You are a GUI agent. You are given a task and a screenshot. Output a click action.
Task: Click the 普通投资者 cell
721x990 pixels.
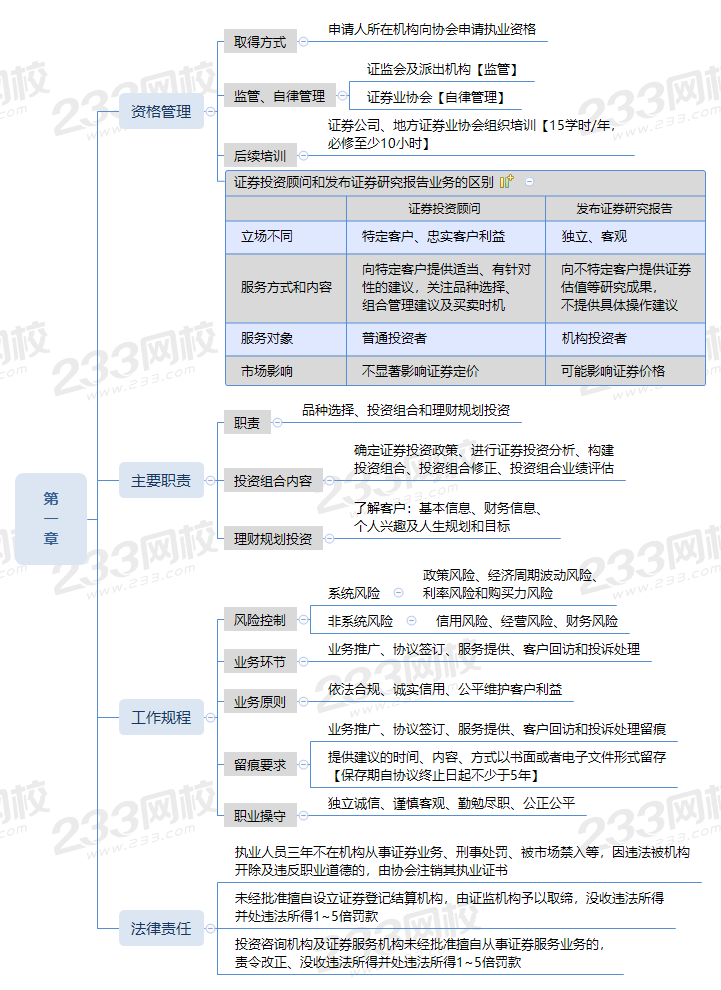[x=446, y=338]
